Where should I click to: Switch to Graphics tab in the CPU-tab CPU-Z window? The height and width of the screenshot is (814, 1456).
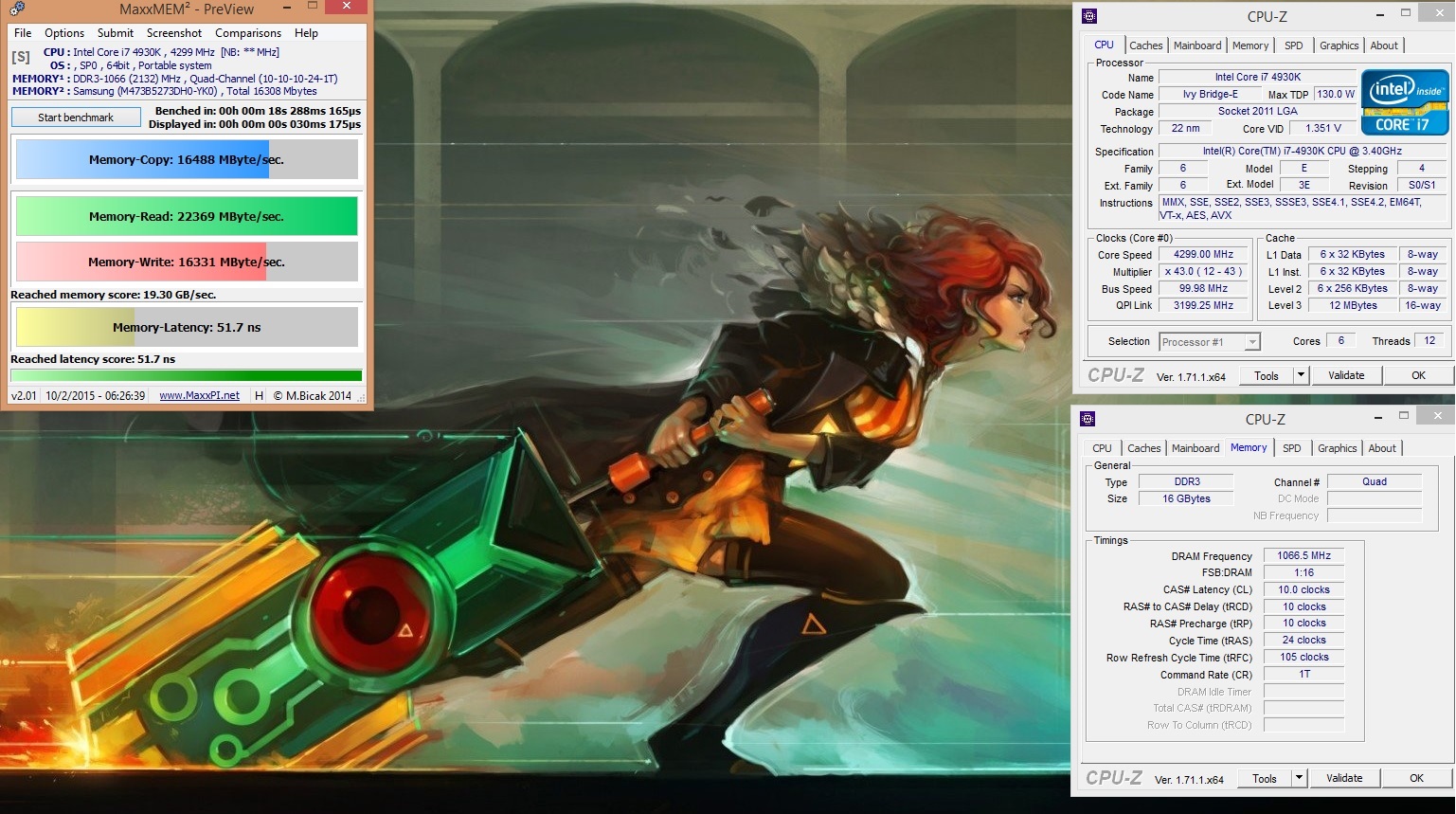click(x=1339, y=45)
